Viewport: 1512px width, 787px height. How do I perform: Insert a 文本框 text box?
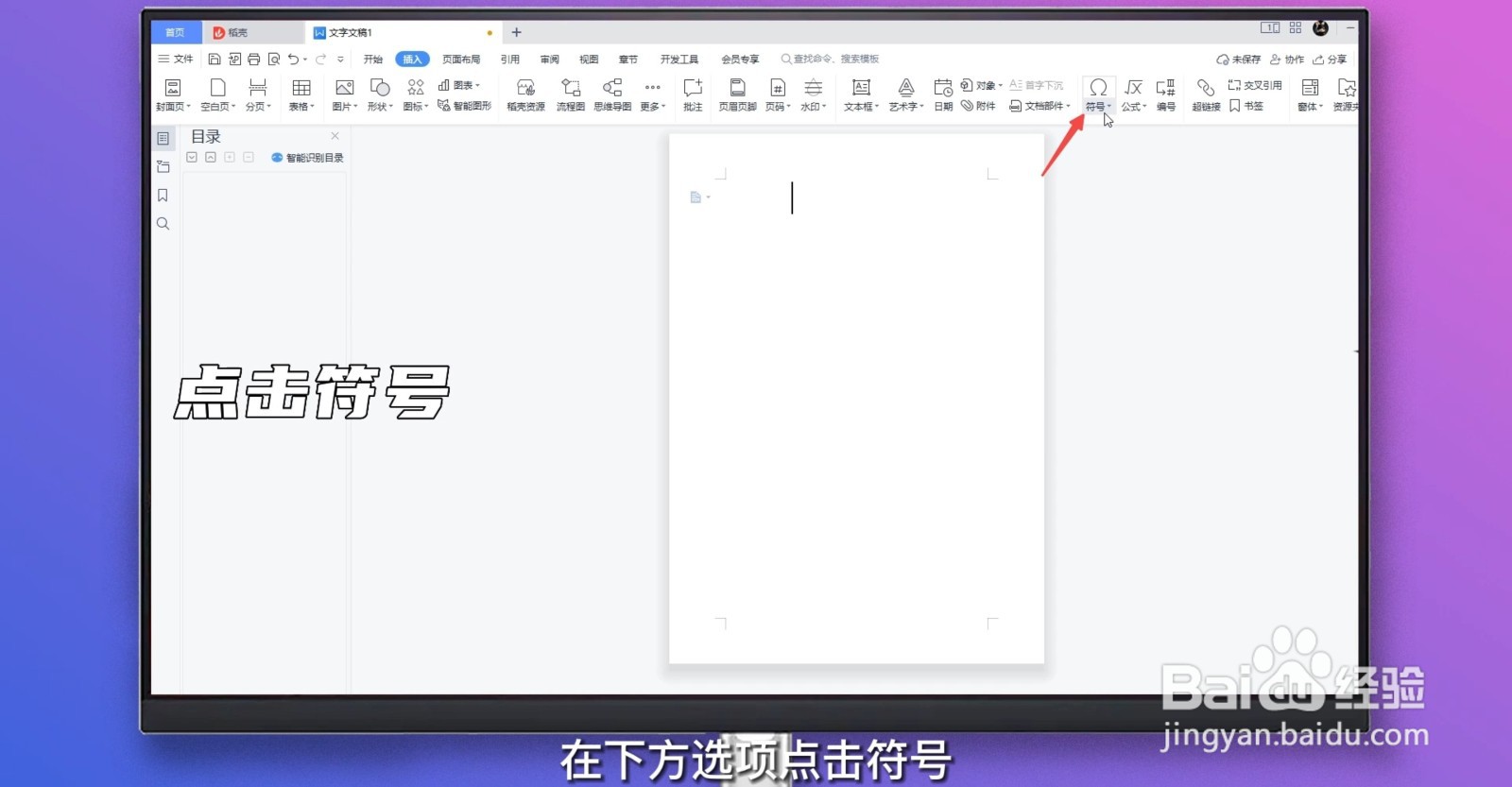click(861, 94)
